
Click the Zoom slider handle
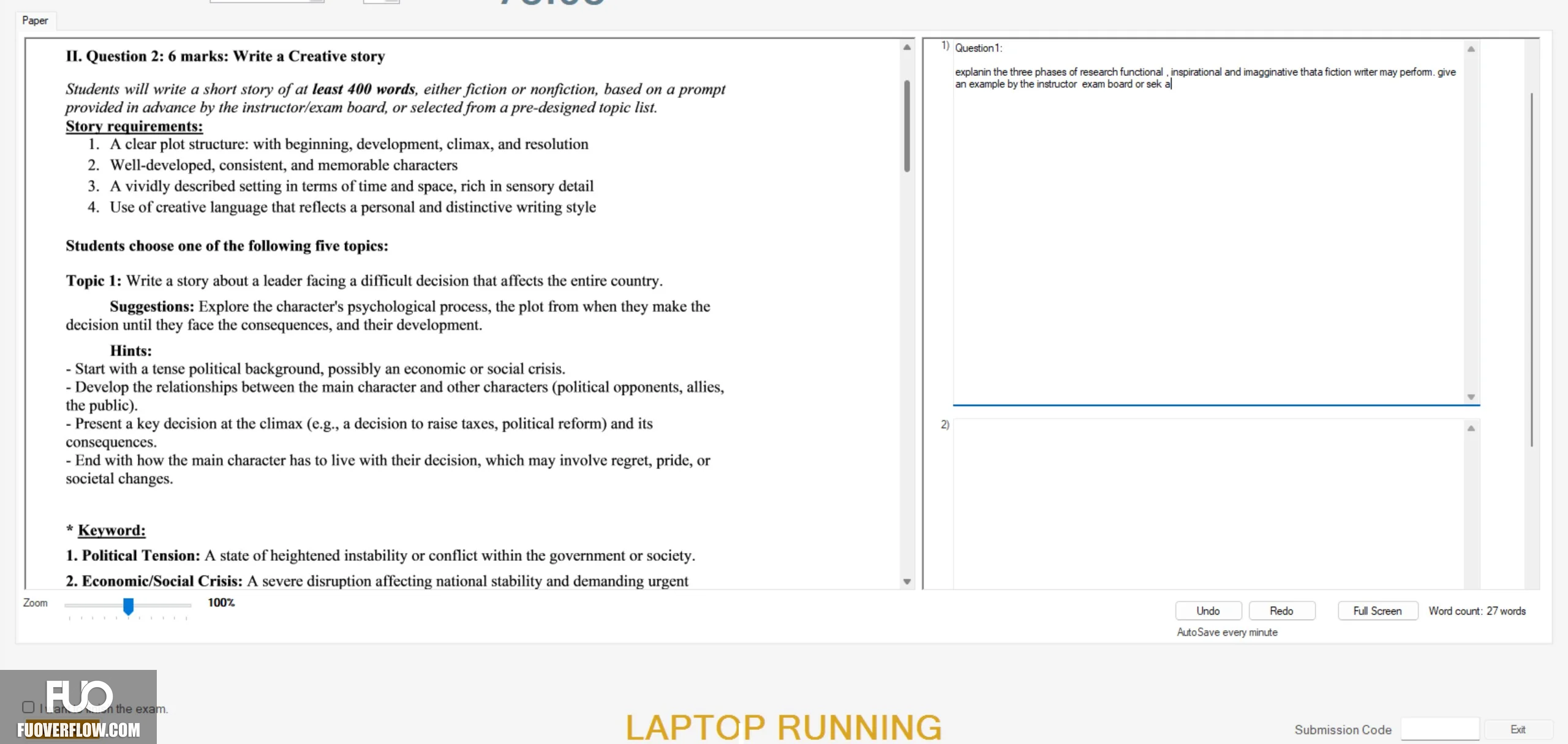pyautogui.click(x=128, y=606)
